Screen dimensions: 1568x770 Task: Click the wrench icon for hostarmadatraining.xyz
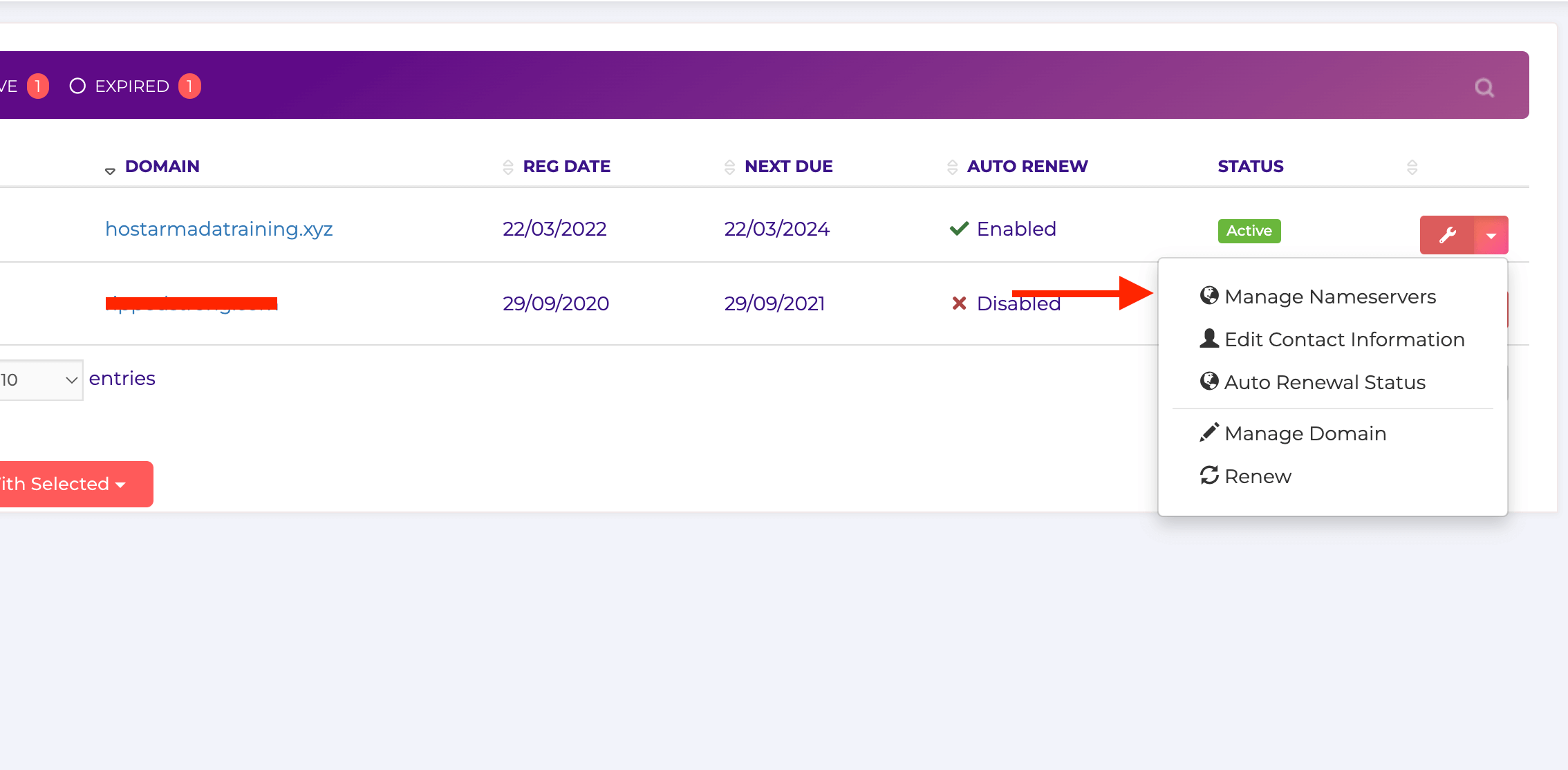click(x=1447, y=235)
